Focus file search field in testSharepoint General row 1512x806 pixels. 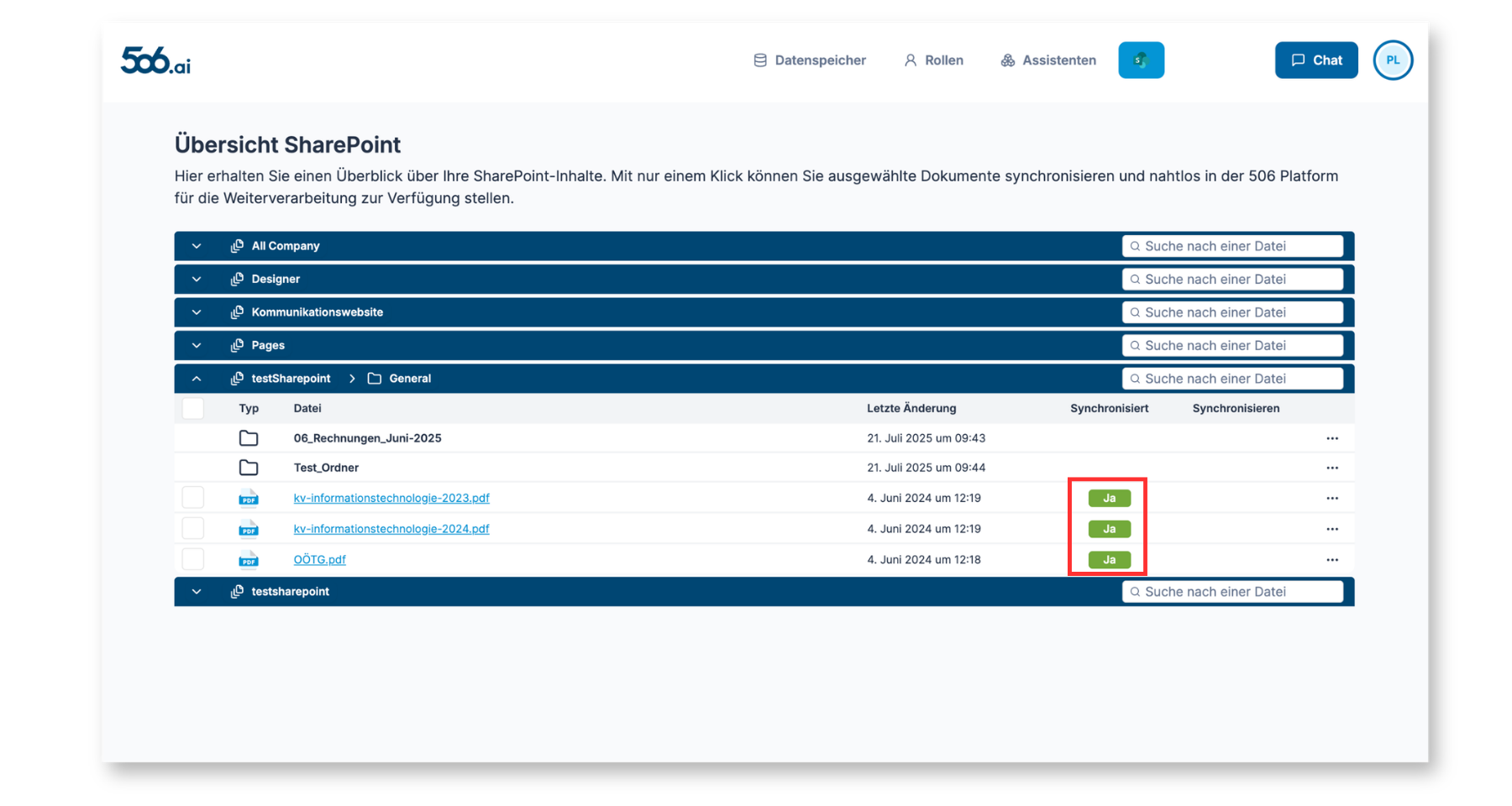[1232, 379]
